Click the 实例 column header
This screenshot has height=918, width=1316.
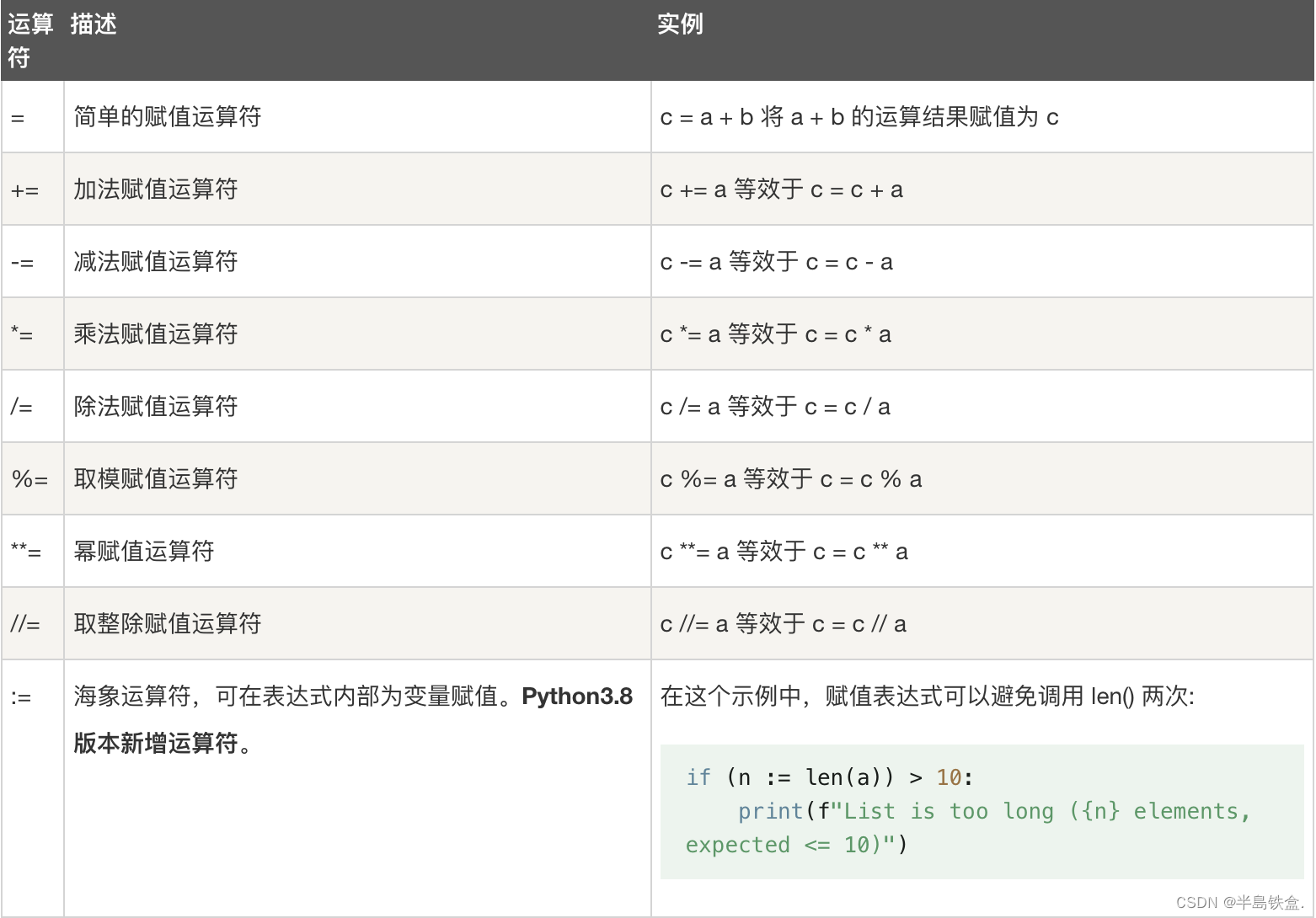[x=679, y=24]
